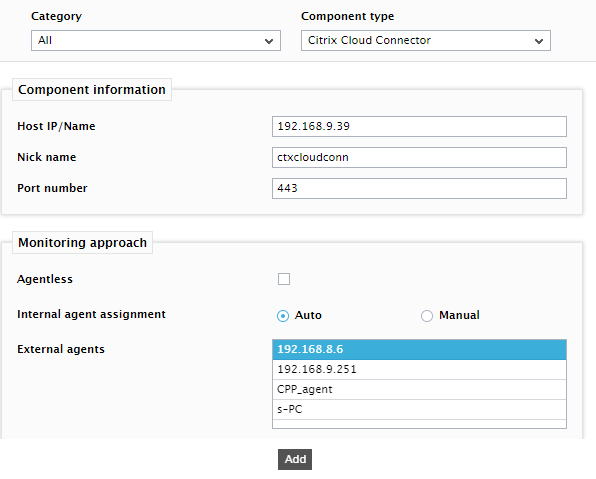Click the Component information section heading
The width and height of the screenshot is (596, 479).
pyautogui.click(x=92, y=90)
